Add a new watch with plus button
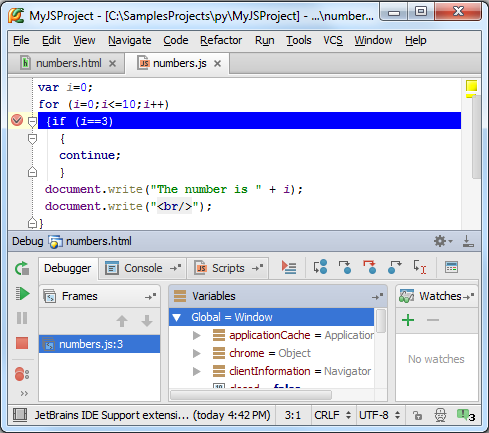Viewport: 489px width, 433px height. coord(408,320)
